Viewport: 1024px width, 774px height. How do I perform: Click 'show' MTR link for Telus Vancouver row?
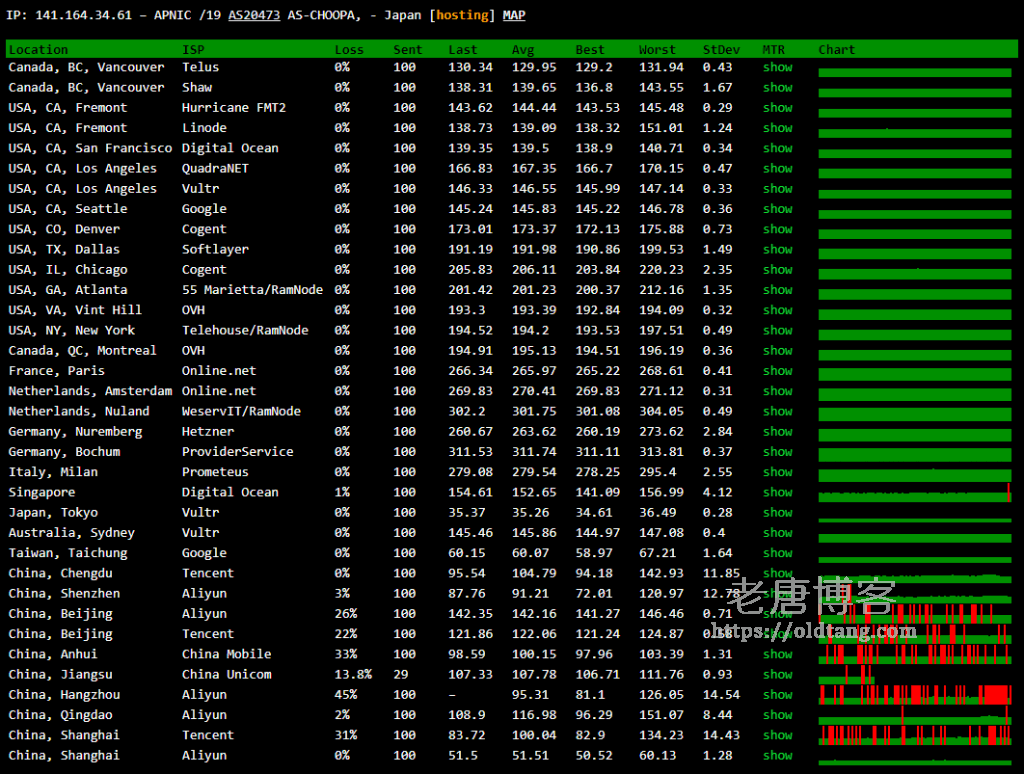tap(777, 67)
